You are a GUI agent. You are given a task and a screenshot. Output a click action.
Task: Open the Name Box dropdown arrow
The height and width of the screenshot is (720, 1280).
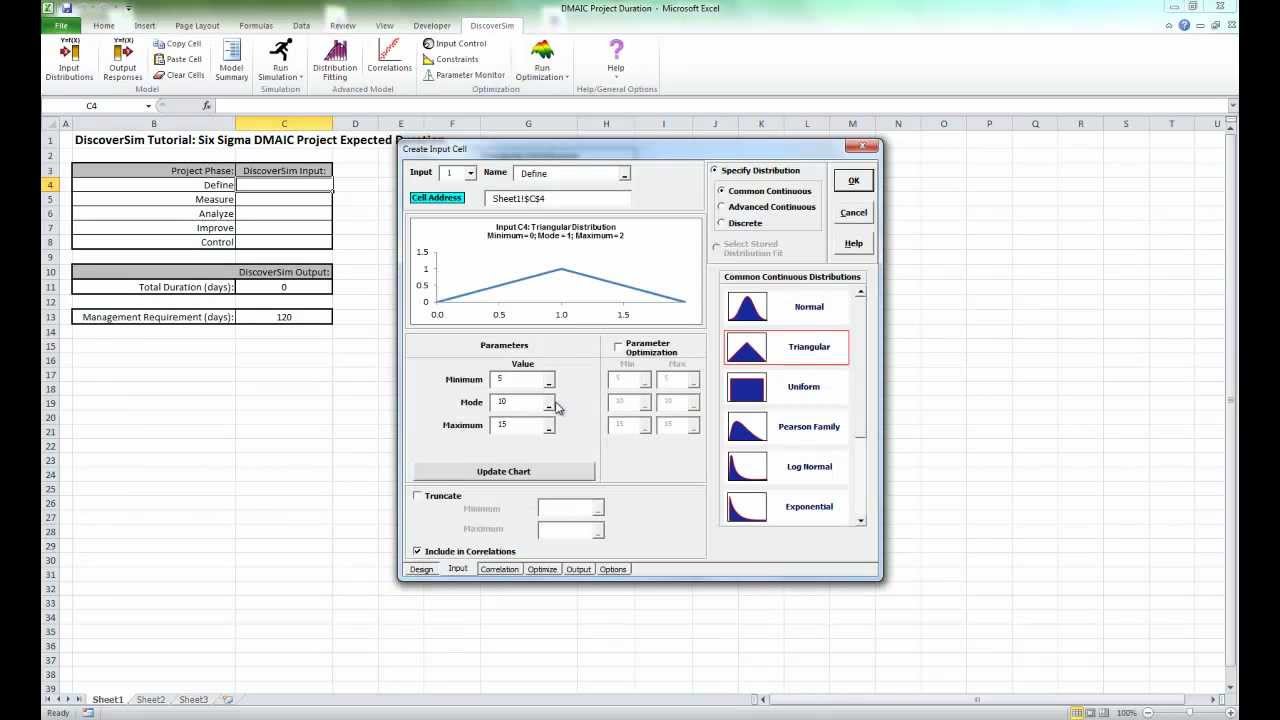pos(149,106)
